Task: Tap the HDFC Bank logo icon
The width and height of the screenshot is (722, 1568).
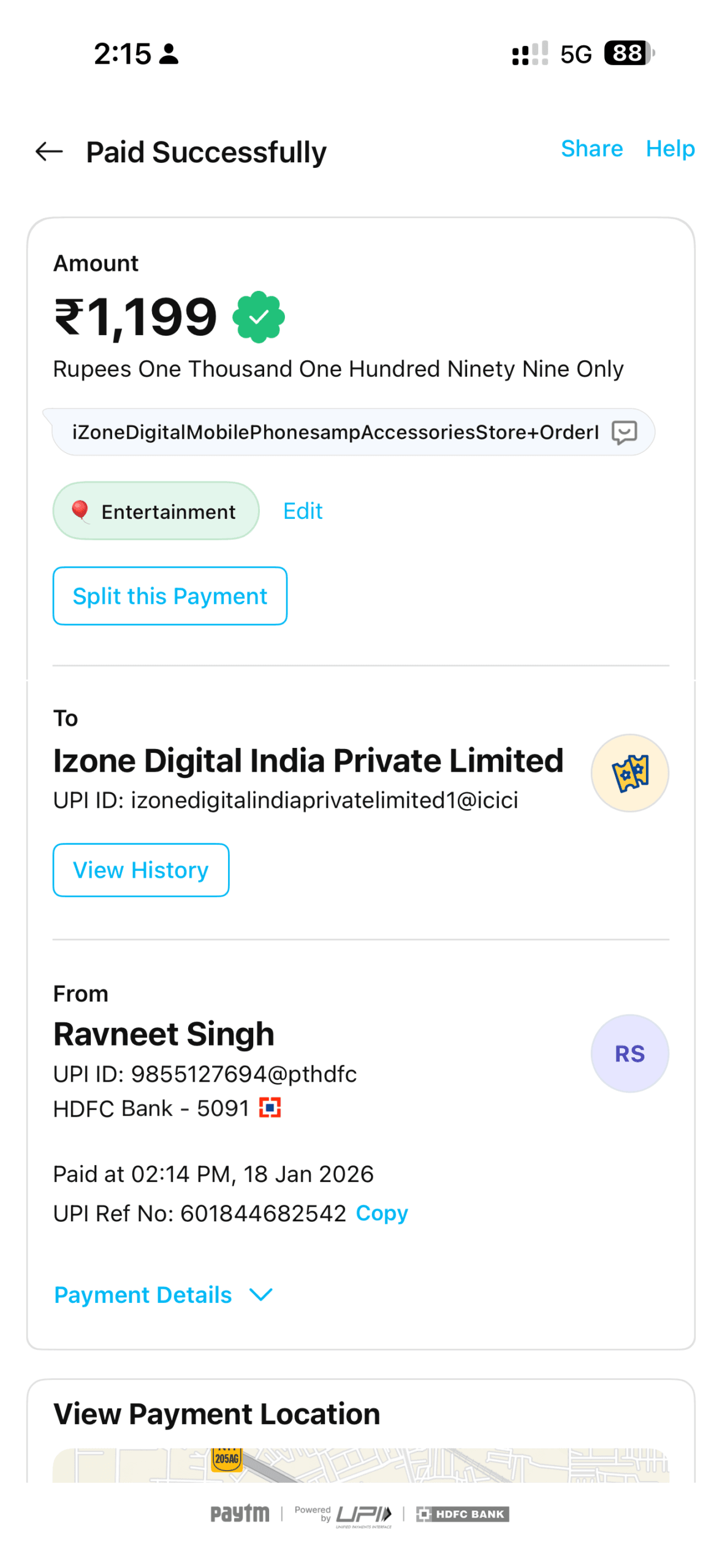Action: click(270, 1107)
